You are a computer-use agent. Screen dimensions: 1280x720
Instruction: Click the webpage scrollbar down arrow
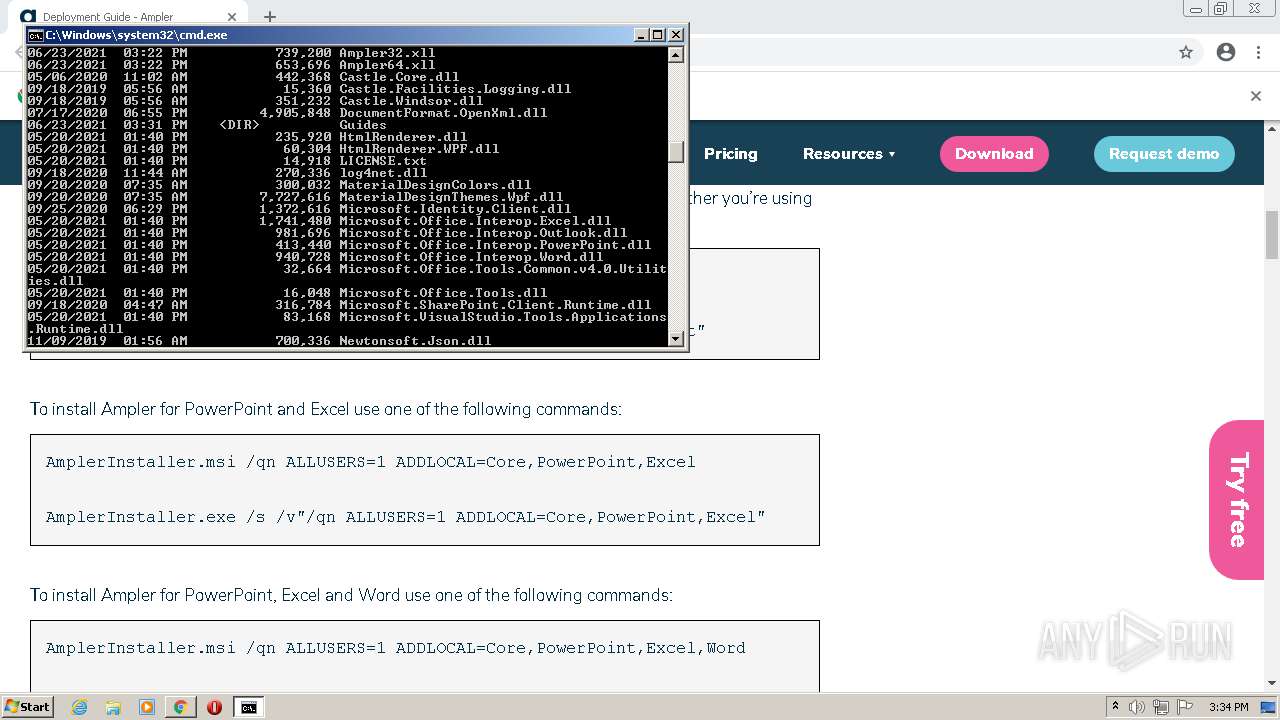(1272, 685)
